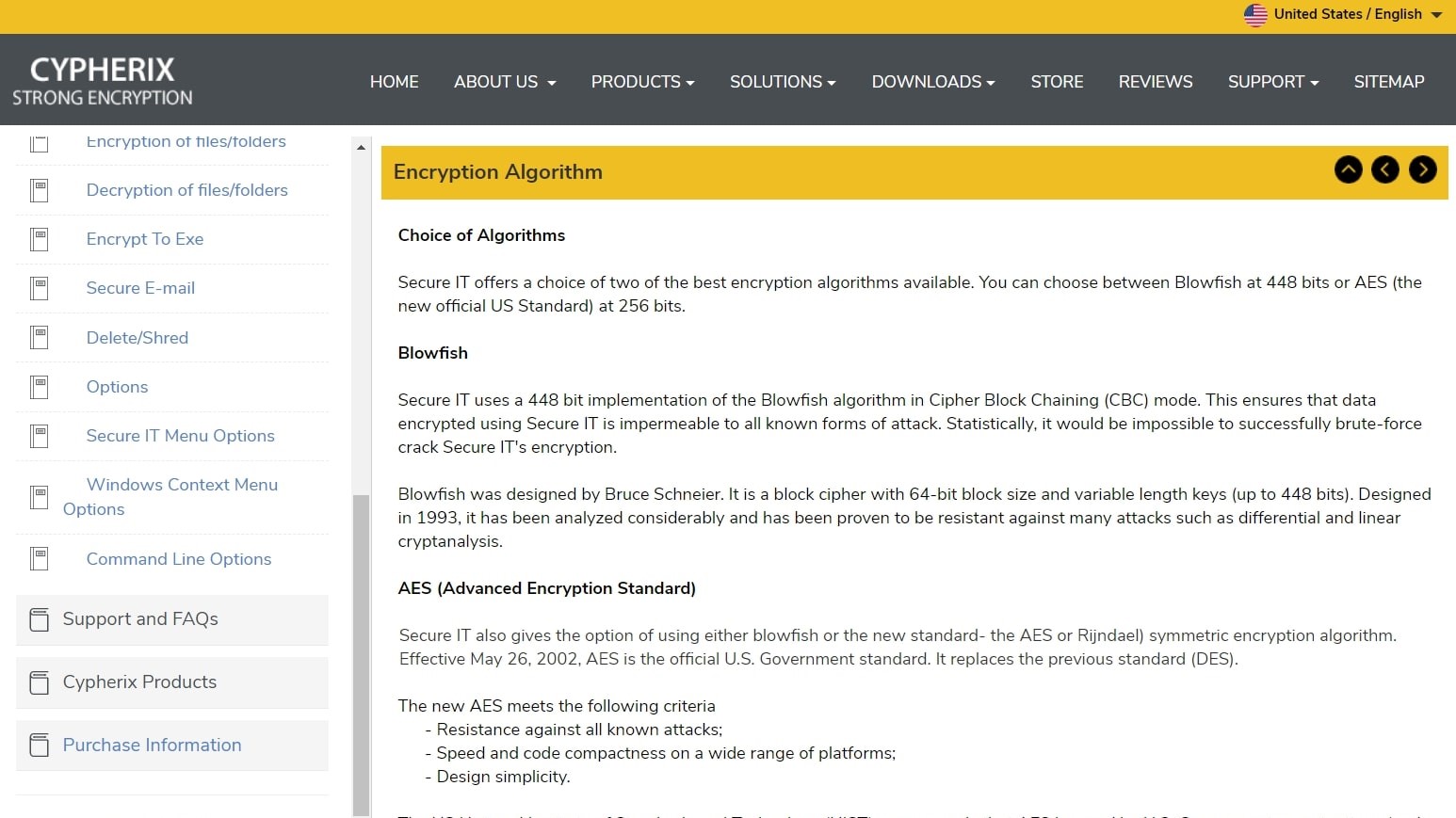Open the Secure E-mail topic
This screenshot has height=818, width=1456.
140,288
